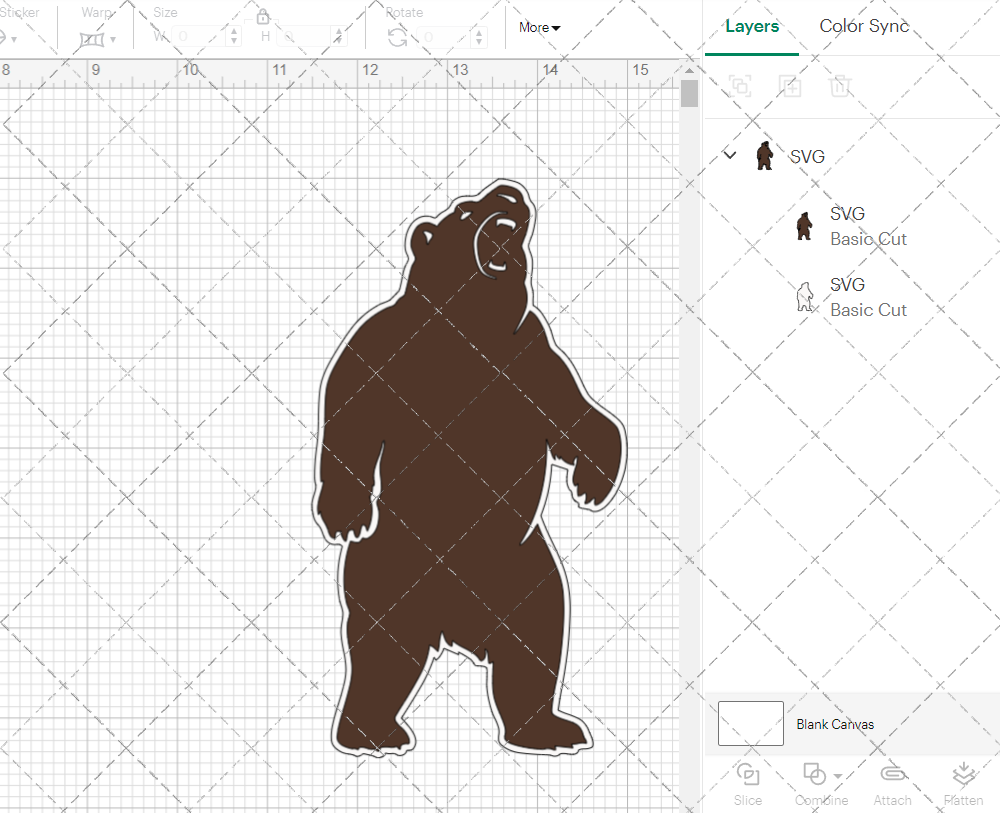Collapse the SVG group in the Layers panel

click(x=729, y=156)
